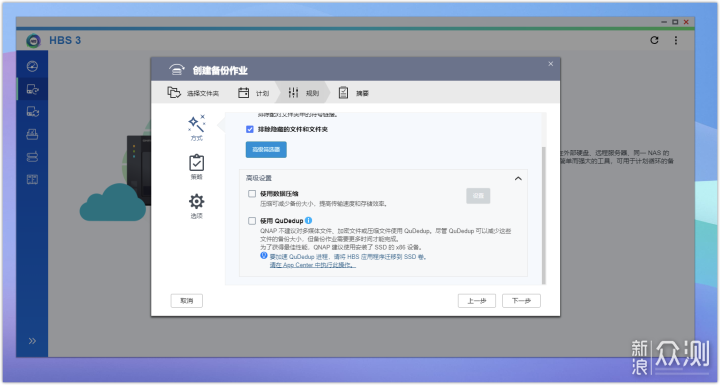Image resolution: width=720 pixels, height=385 pixels.
Task: Click the HBS 3 app logo
Action: (33, 40)
